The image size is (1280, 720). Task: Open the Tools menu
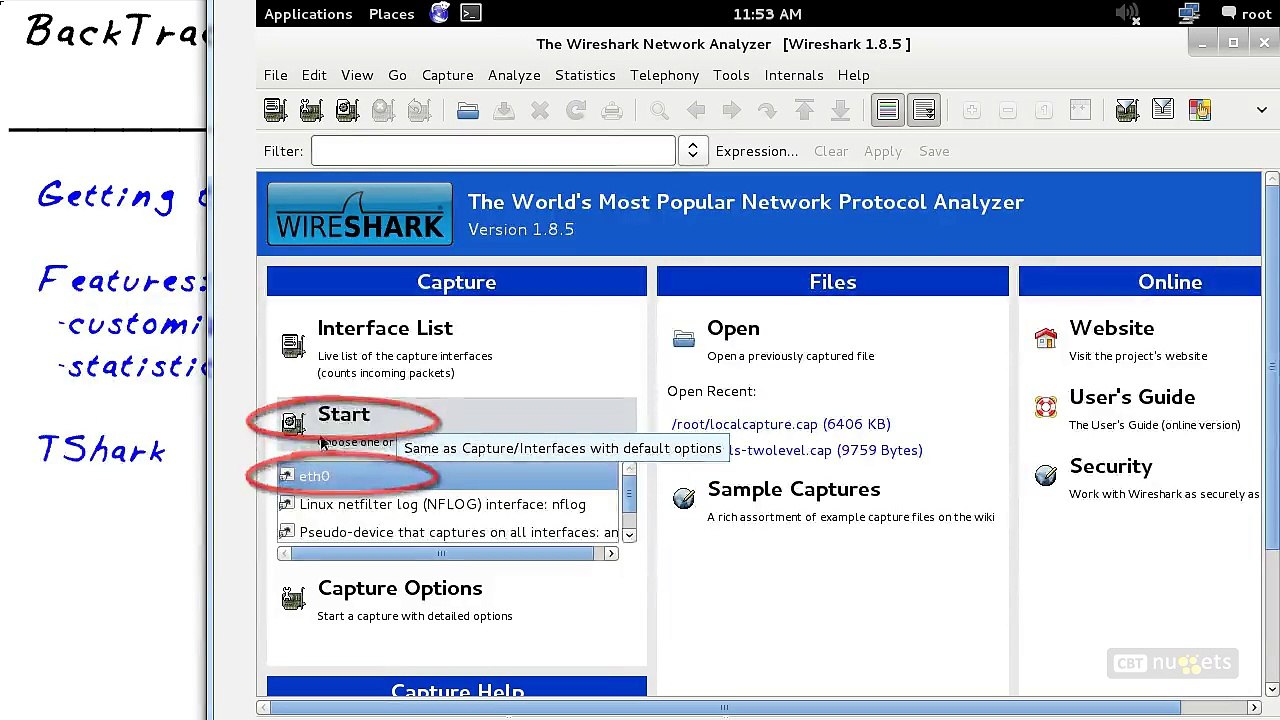(731, 75)
